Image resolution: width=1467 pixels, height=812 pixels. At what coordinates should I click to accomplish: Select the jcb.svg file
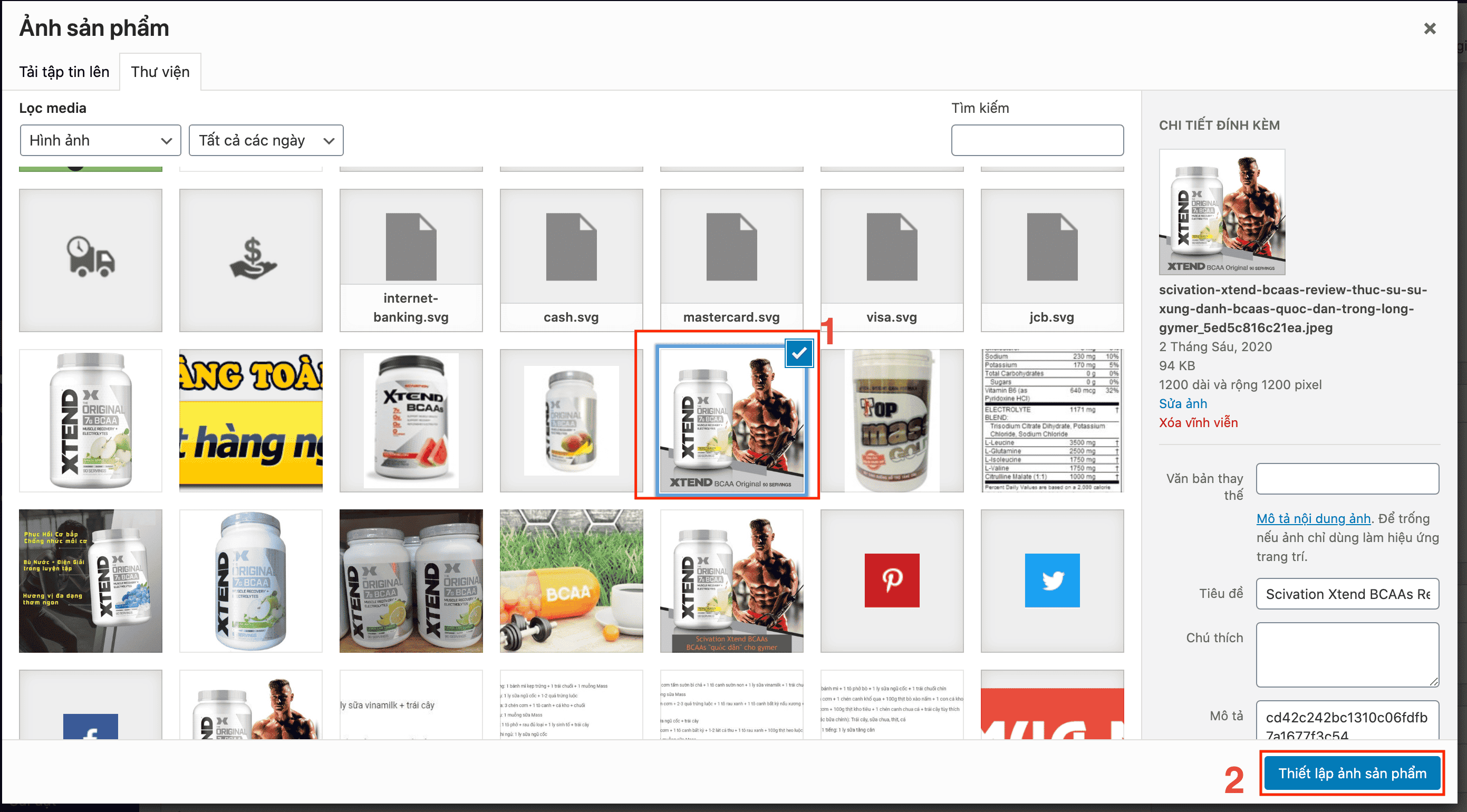1052,260
